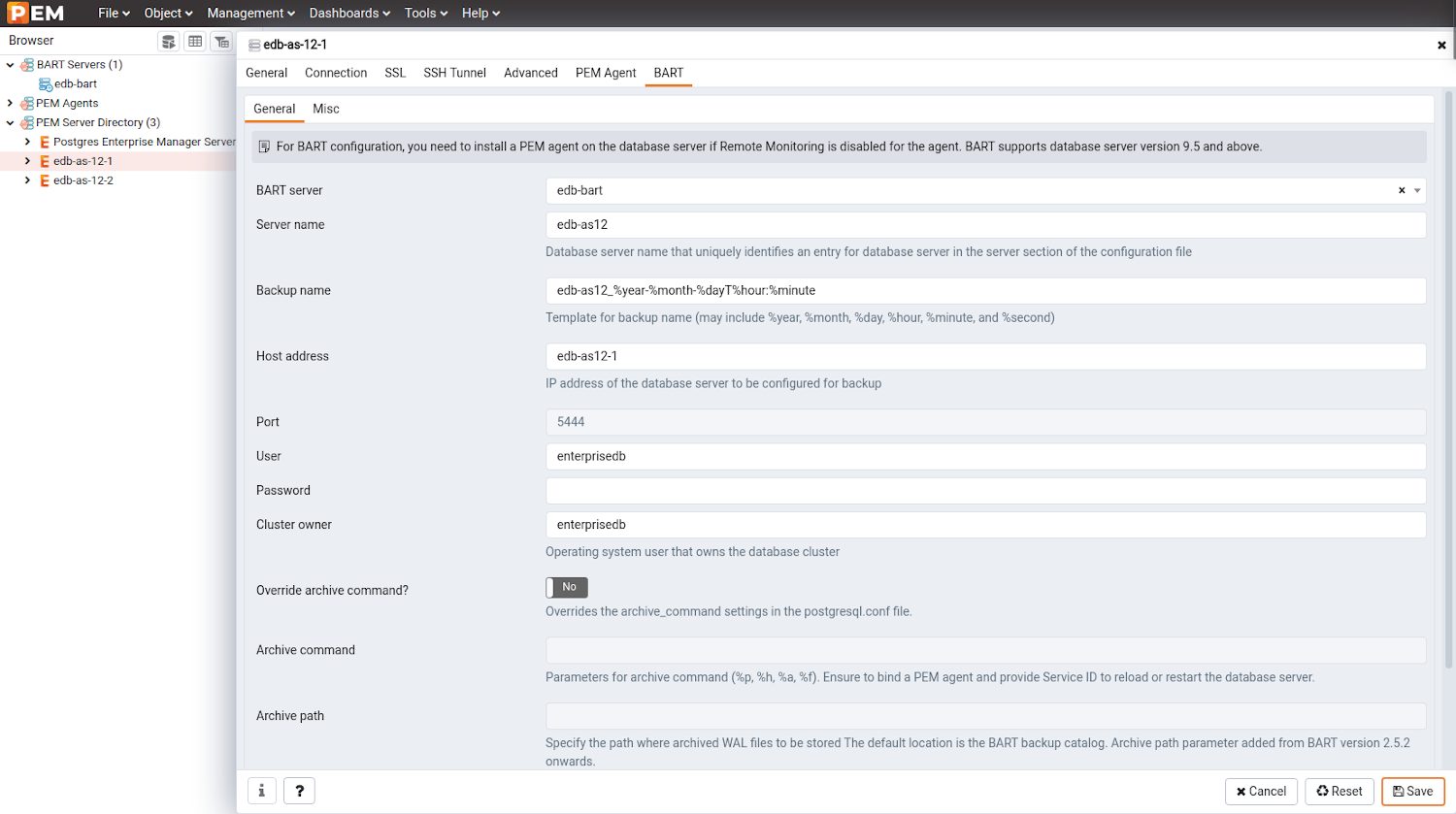Click the dialog vertical scrollbar
The width and height of the screenshot is (1456, 814).
[1449, 378]
